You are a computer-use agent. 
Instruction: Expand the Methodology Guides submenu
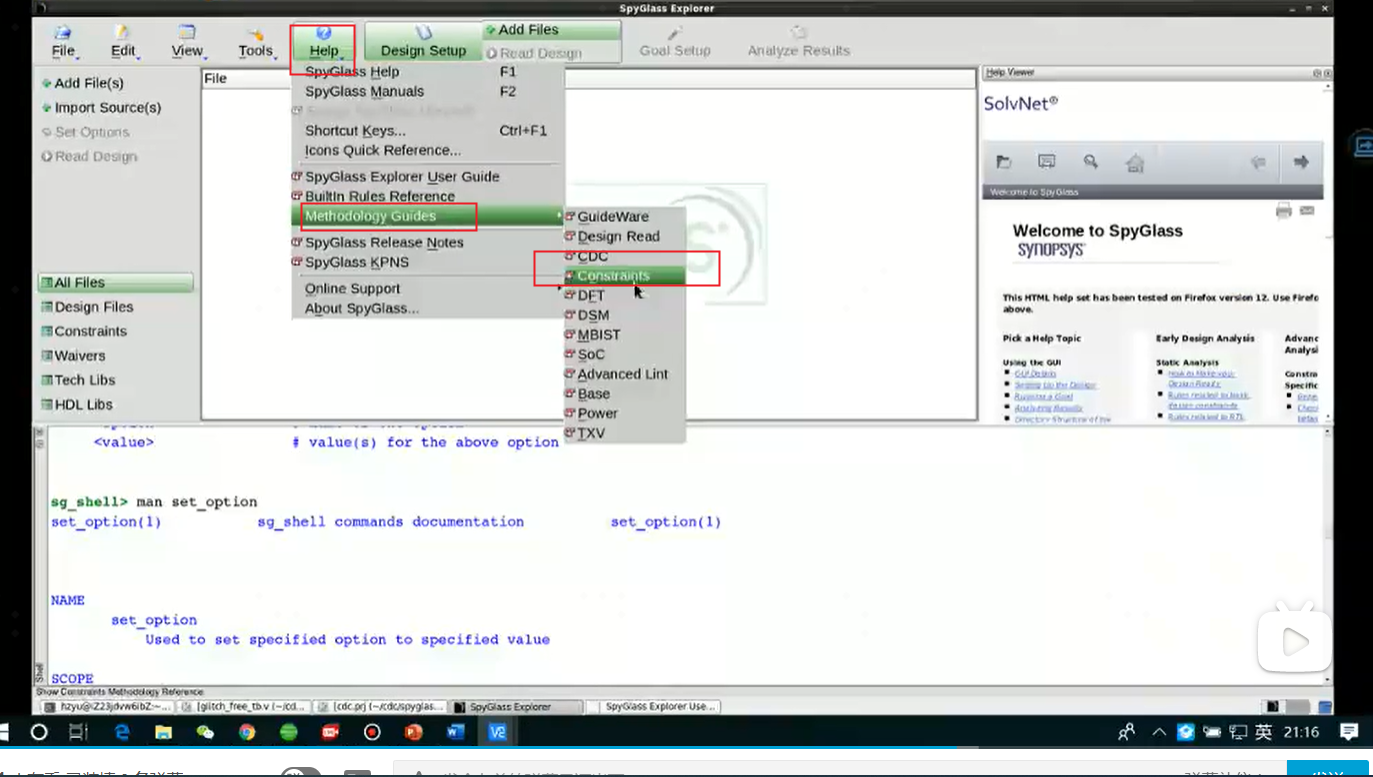pyautogui.click(x=428, y=216)
